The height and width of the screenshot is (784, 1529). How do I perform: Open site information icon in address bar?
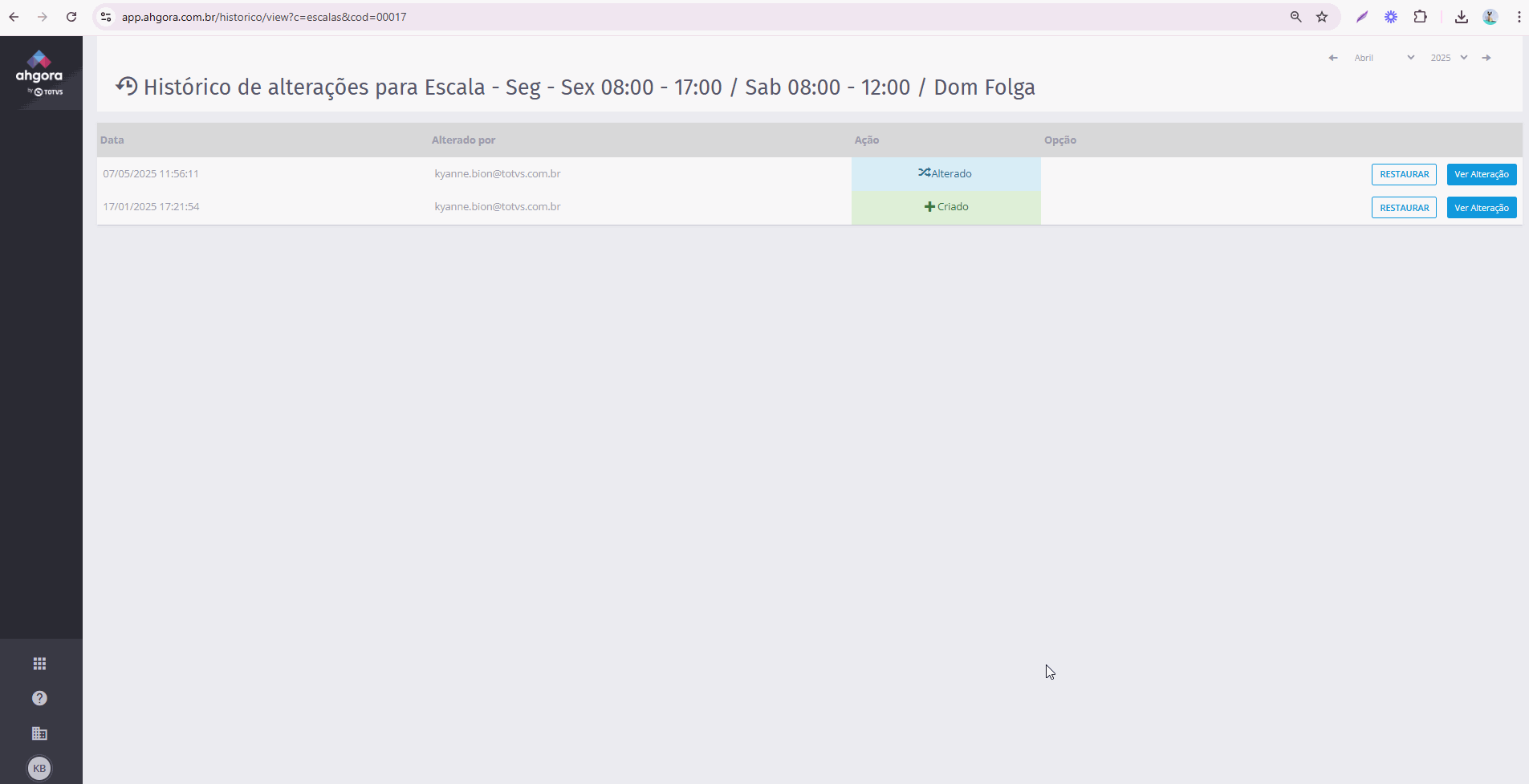pos(106,17)
